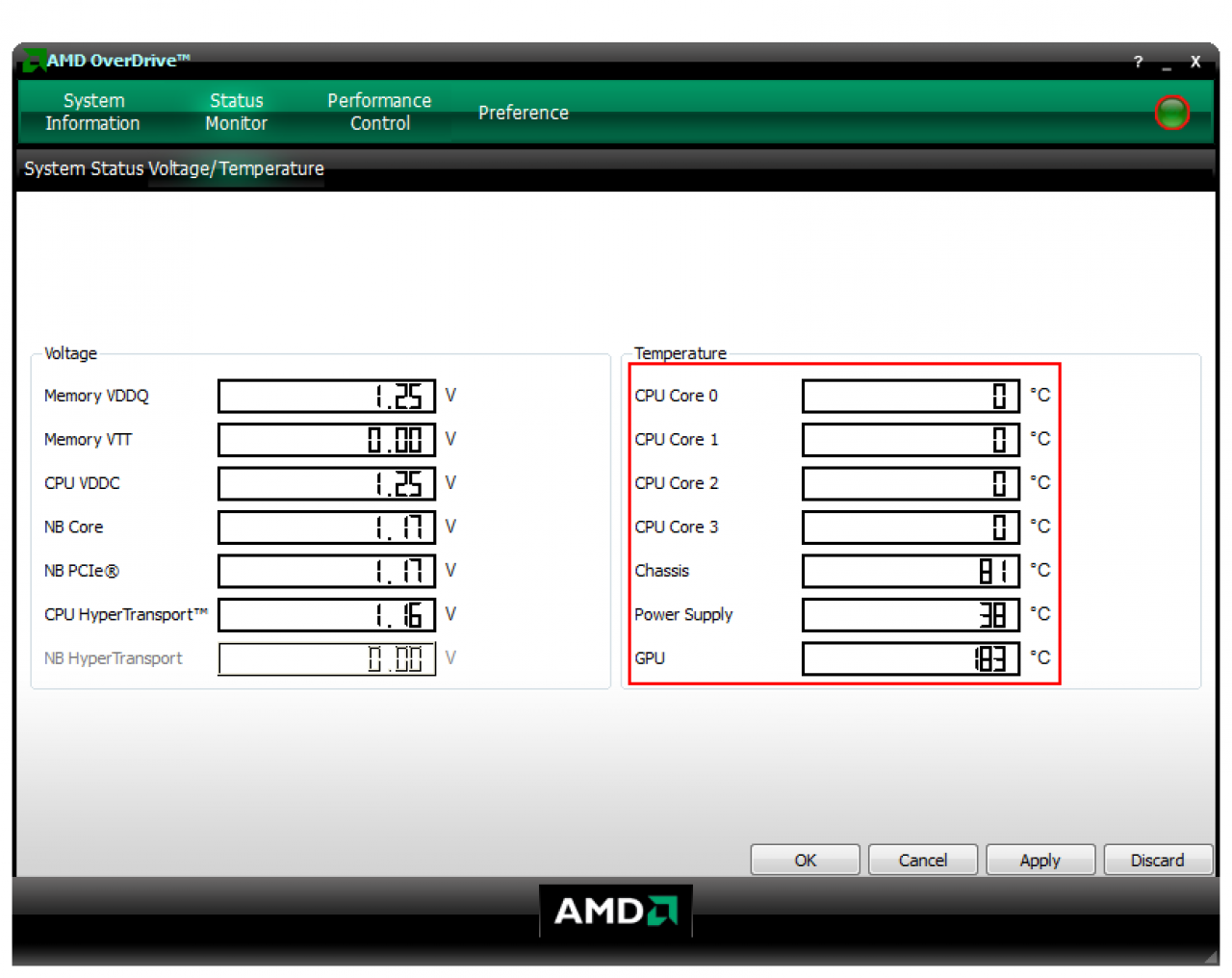The image size is (1232, 978).
Task: Click the CPU Core 2 label
Action: pos(676,483)
